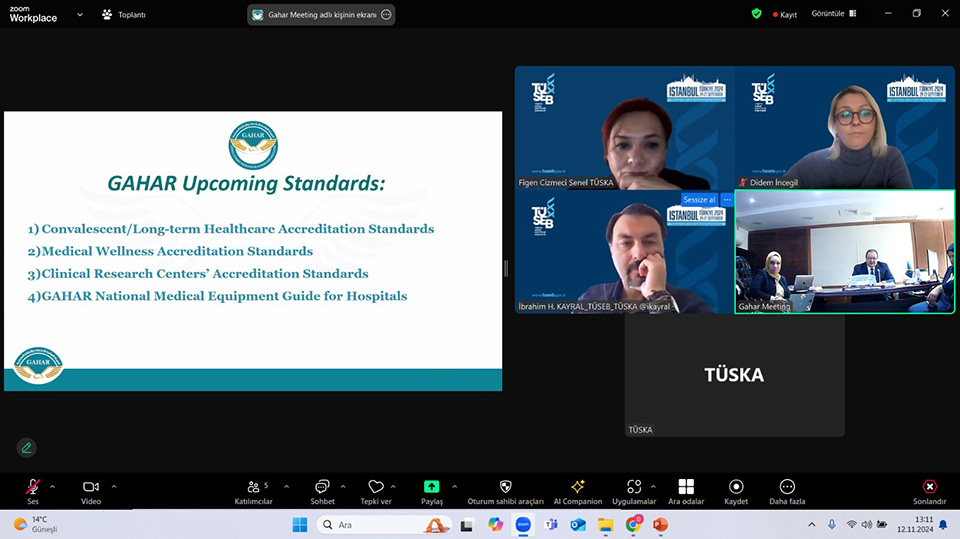Select the Gahar Meeting video thumbnail

[845, 252]
